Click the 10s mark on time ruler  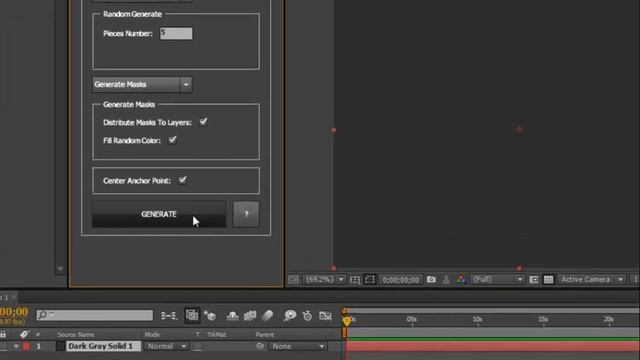[x=477, y=320]
